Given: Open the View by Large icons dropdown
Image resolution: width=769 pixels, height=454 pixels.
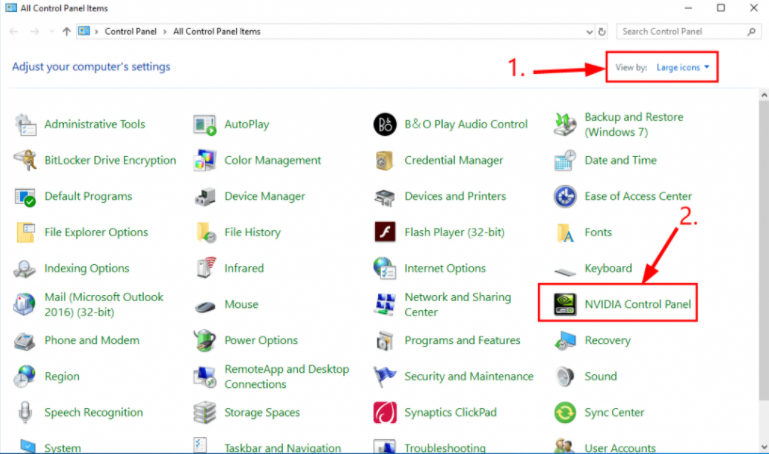Looking at the screenshot, I should tap(683, 68).
